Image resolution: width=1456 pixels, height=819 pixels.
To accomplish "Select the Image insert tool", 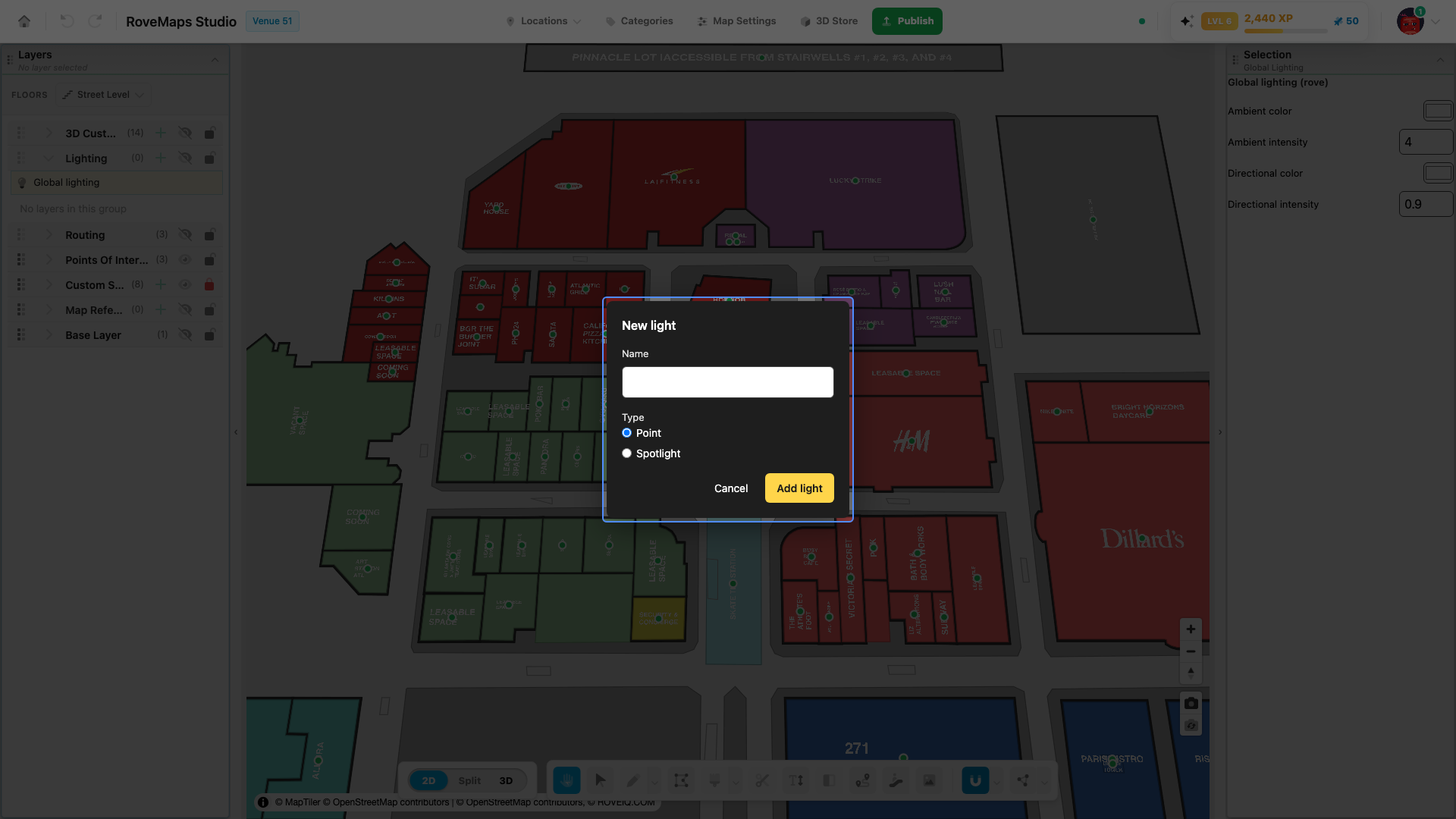I will pyautogui.click(x=929, y=780).
